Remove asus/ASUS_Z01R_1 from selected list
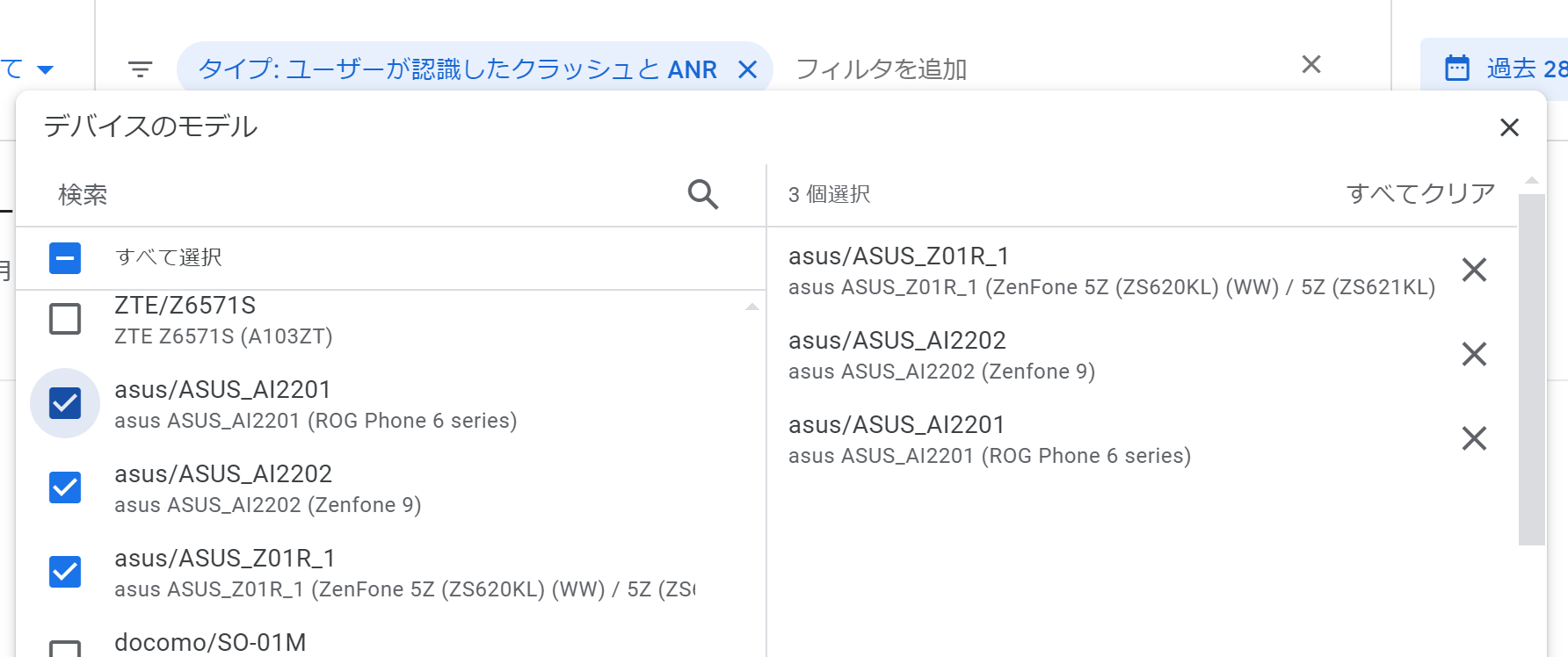Screen dimensions: 1568x657 click(1474, 270)
